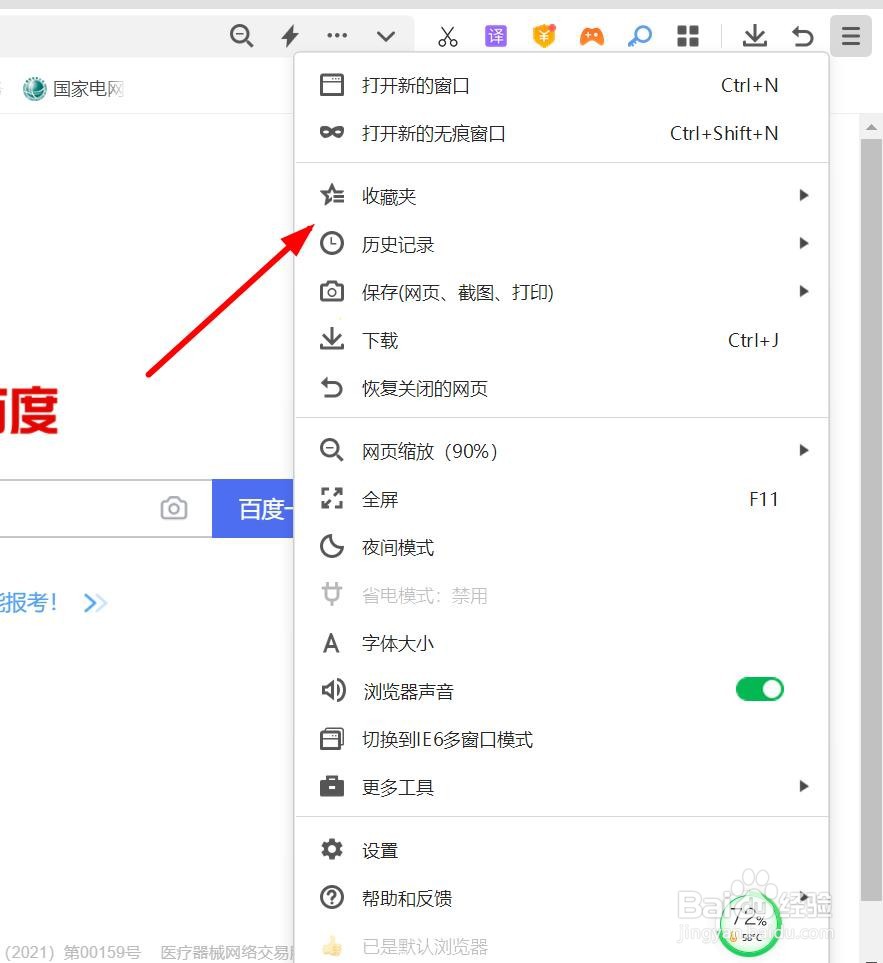The image size is (883, 963).
Task: Click the restore closed pages toolbar icon
Action: [803, 35]
